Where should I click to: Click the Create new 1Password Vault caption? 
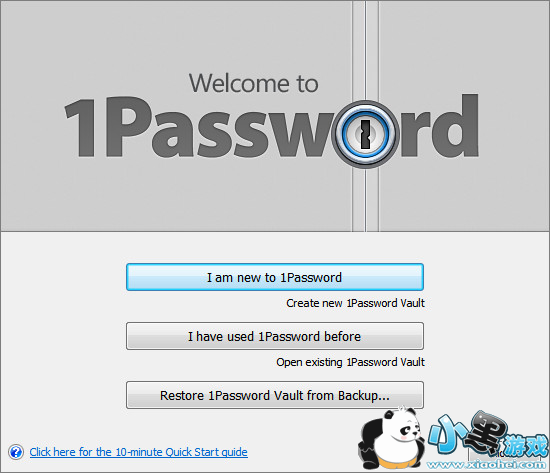click(x=355, y=303)
